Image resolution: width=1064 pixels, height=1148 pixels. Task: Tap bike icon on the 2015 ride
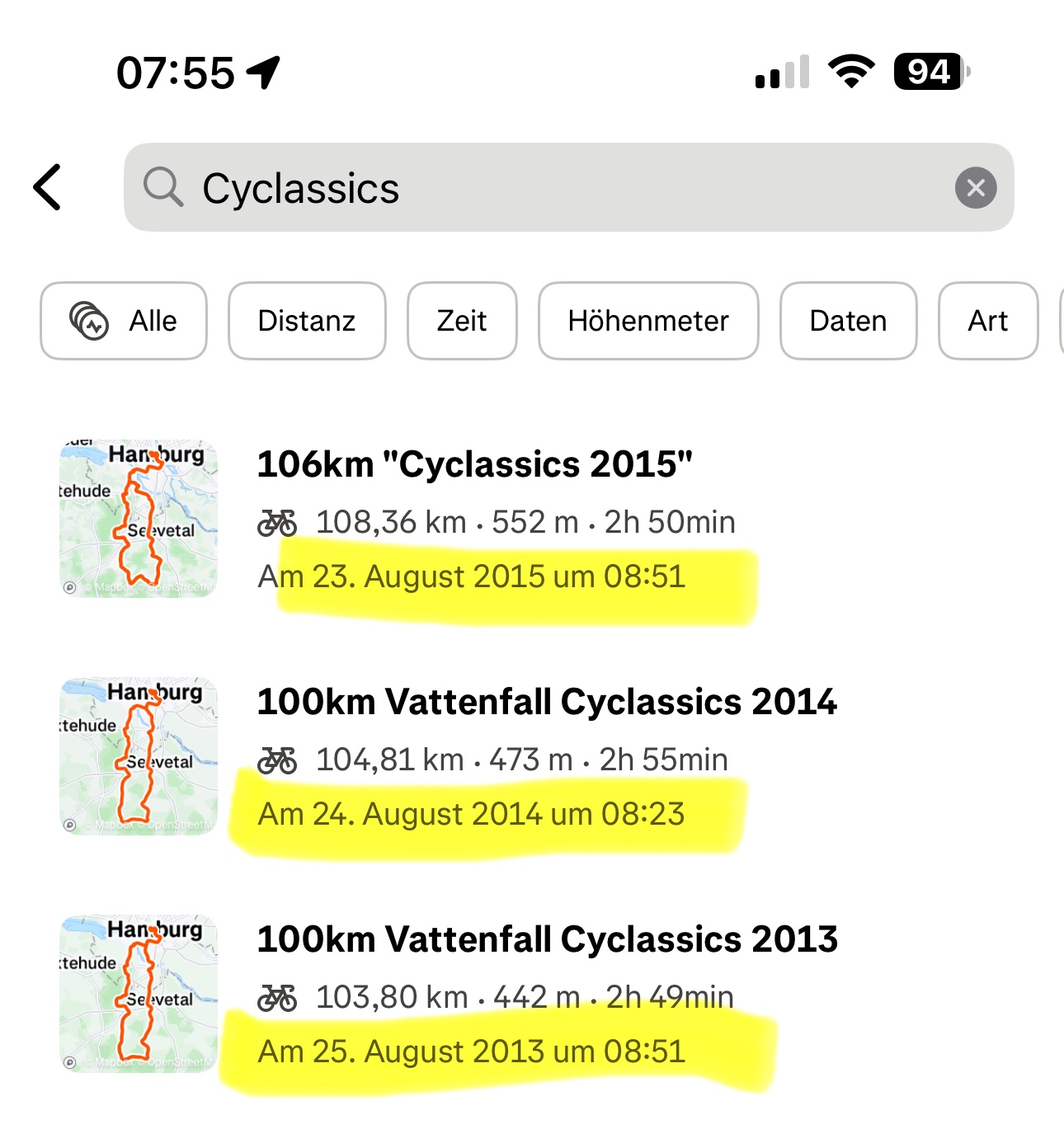pos(277,522)
